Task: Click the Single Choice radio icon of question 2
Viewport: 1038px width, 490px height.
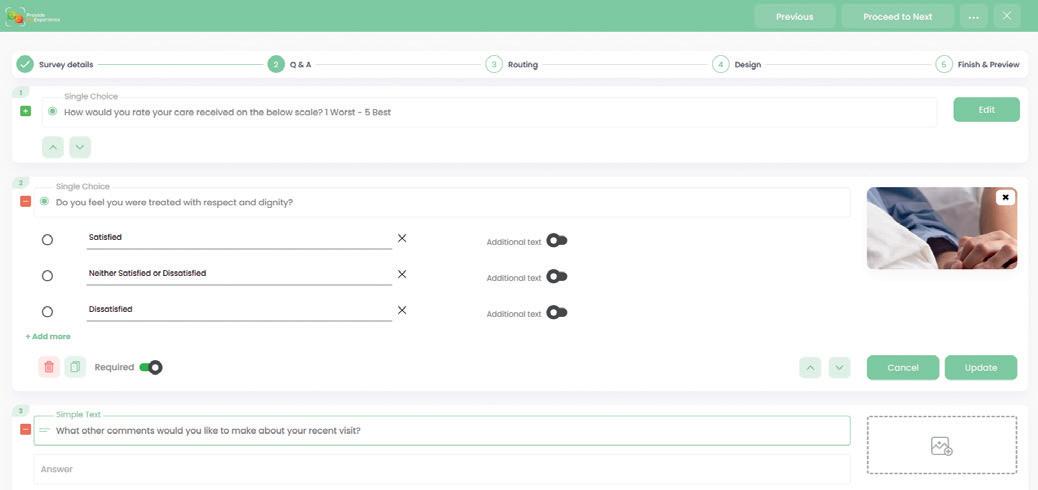Action: coord(44,201)
